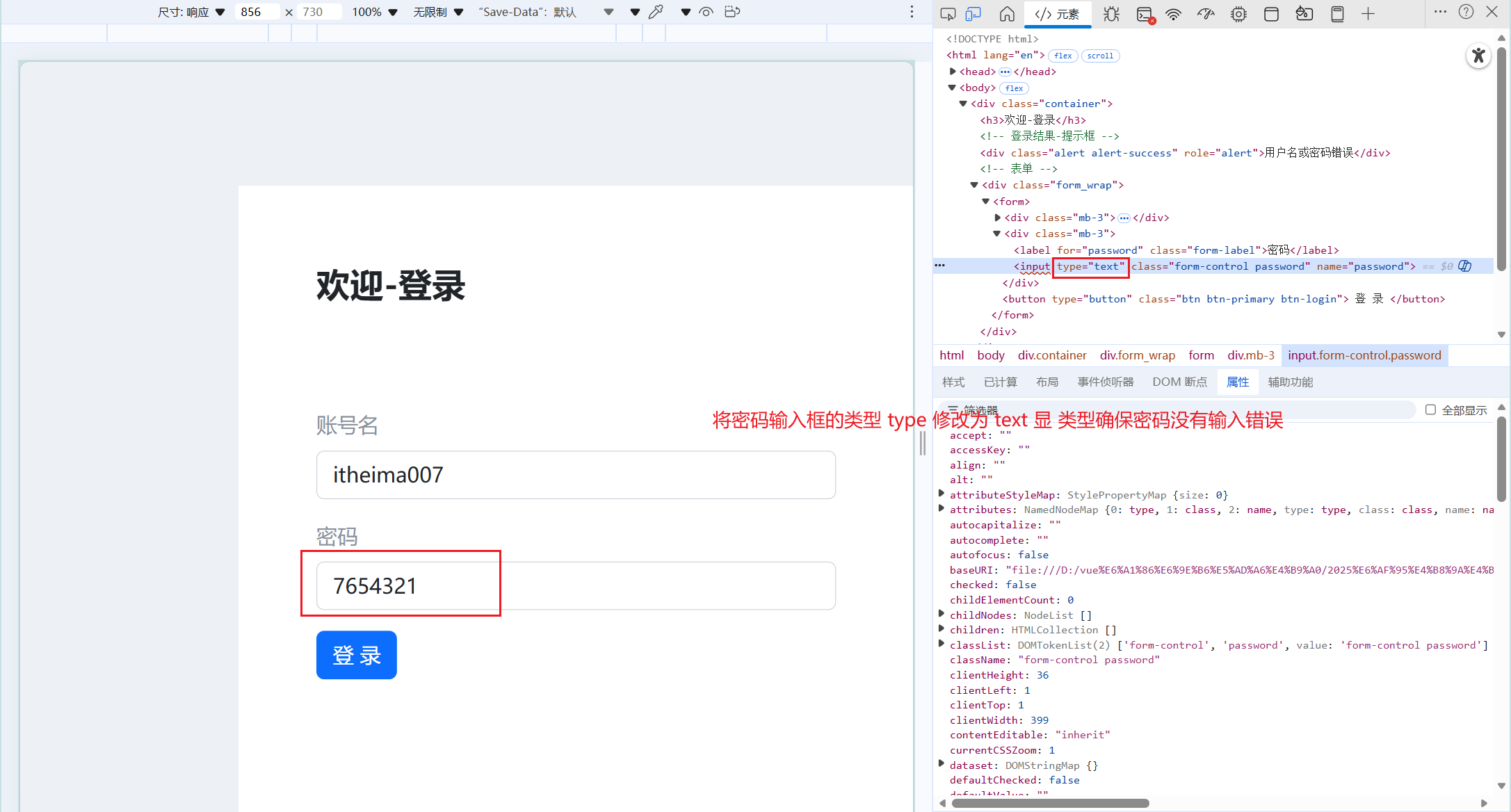The image size is (1511, 812).
Task: Click the inspect element picker icon
Action: pos(948,14)
